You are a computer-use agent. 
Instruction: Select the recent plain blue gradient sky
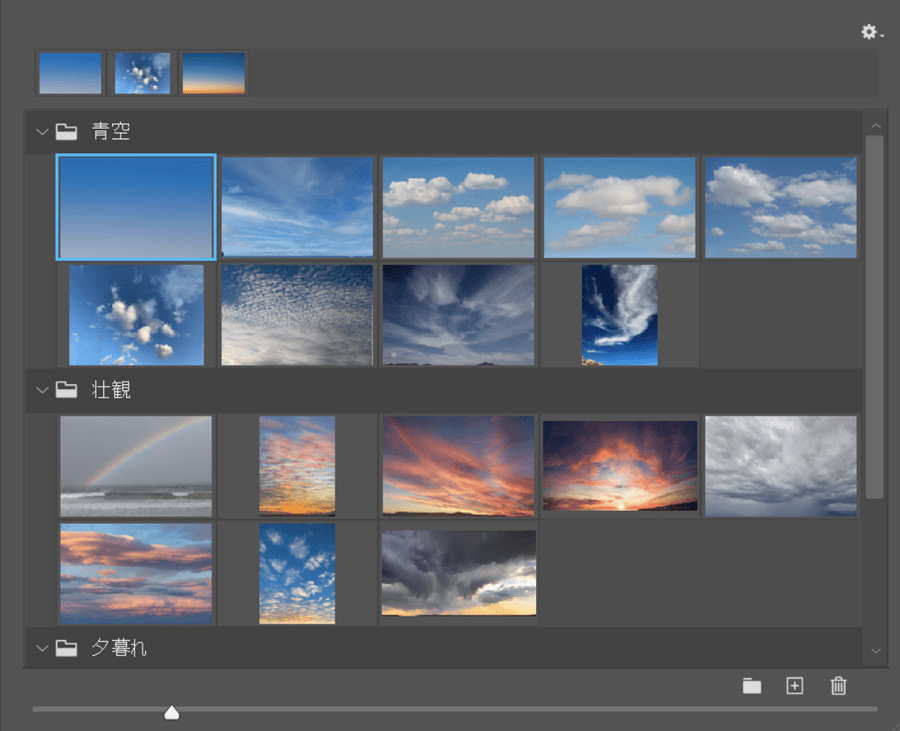point(70,73)
